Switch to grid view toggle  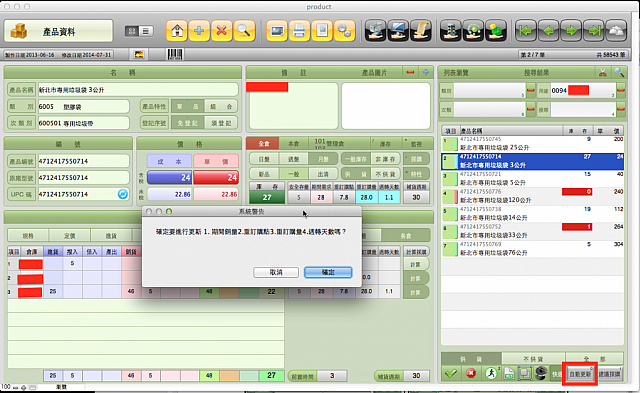(x=132, y=31)
